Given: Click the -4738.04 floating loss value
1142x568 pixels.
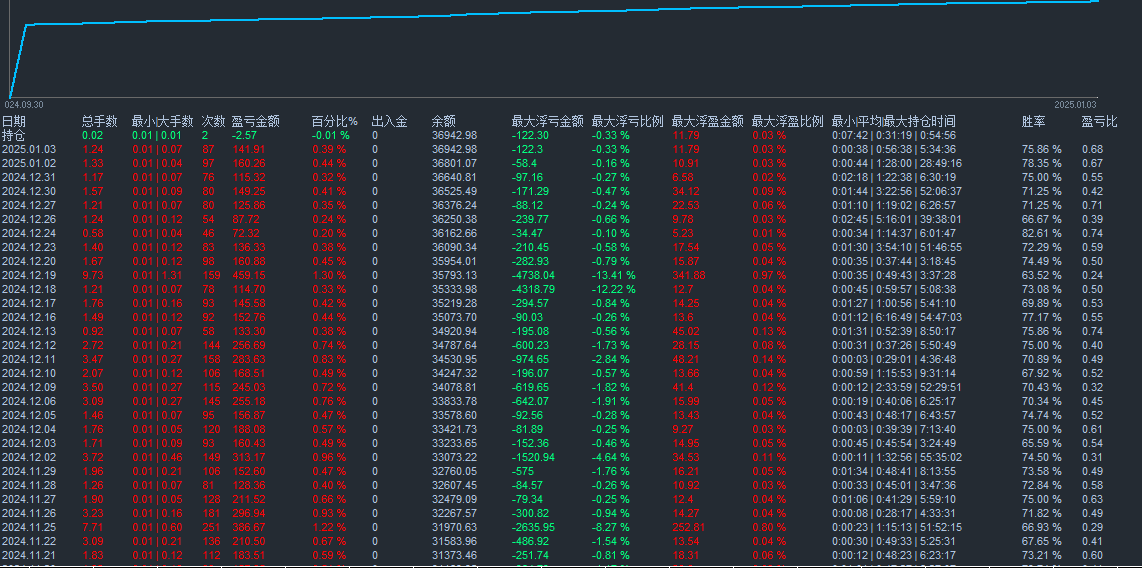Looking at the screenshot, I should 533,275.
